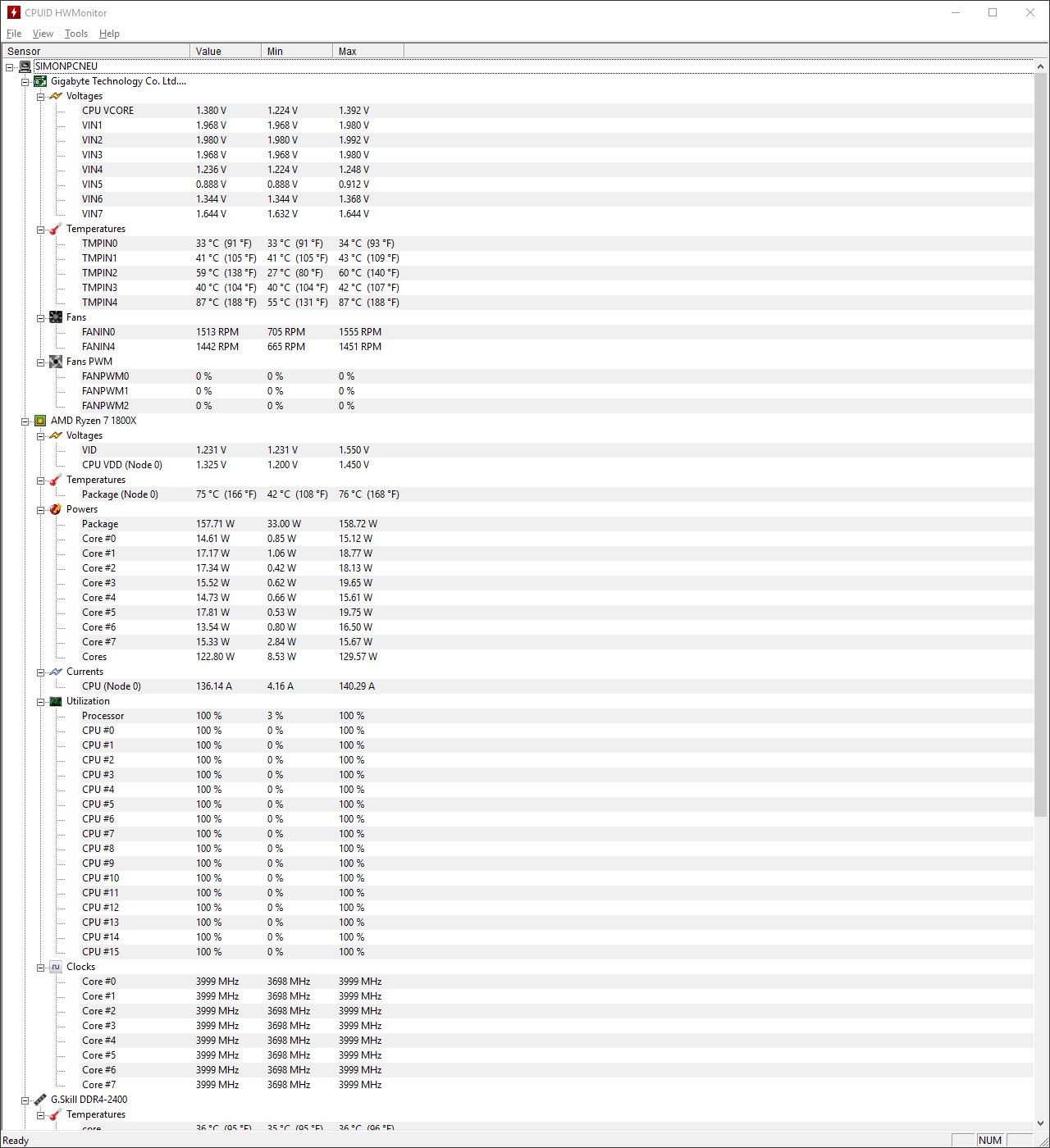Select the CPU #15 utilization row
Viewport: 1050px width, 1148px height.
[518, 952]
